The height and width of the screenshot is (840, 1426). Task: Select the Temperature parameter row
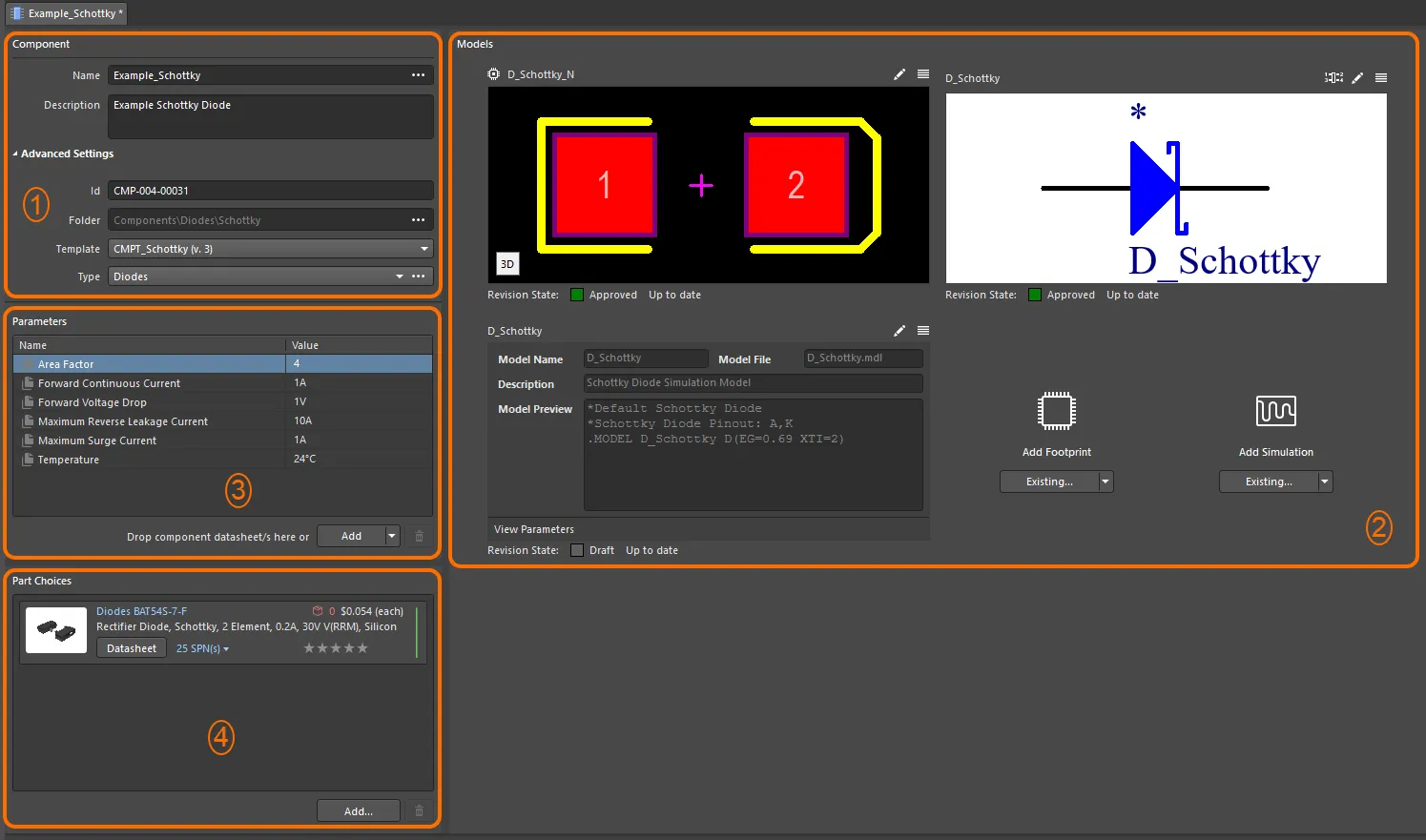click(222, 460)
